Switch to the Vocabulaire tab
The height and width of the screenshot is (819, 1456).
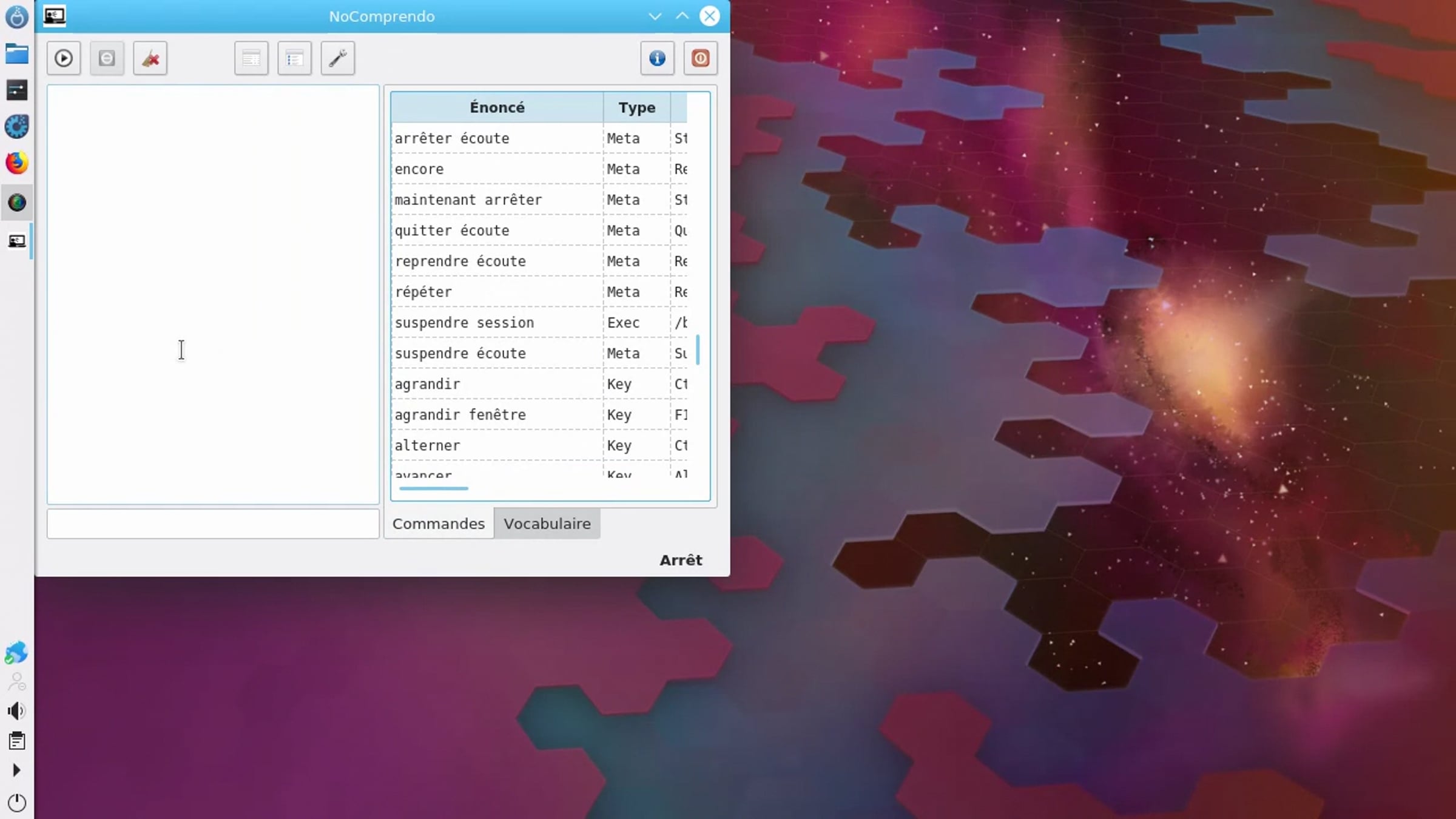pos(547,524)
